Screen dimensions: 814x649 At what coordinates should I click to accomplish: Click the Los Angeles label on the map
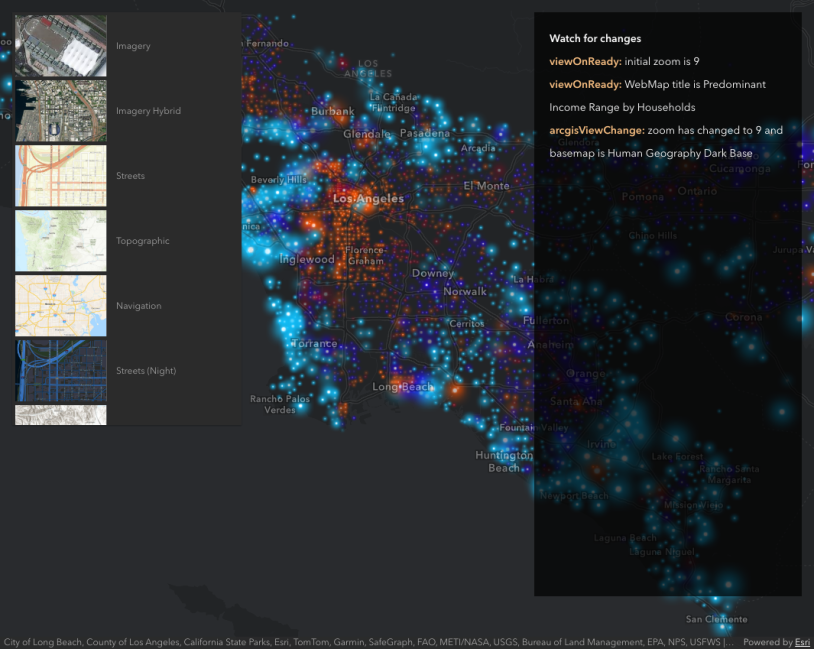[x=368, y=199]
